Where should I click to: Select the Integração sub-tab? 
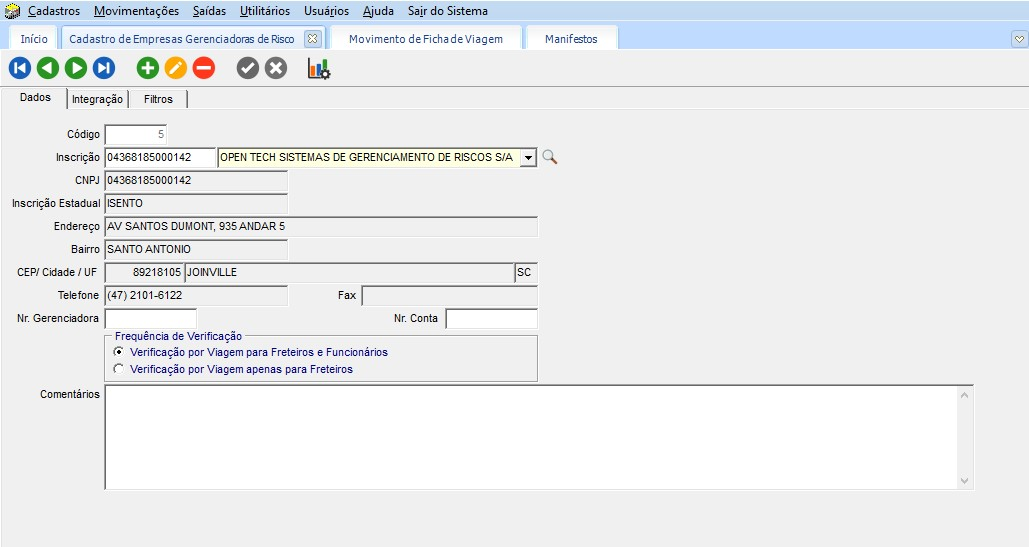tap(97, 99)
